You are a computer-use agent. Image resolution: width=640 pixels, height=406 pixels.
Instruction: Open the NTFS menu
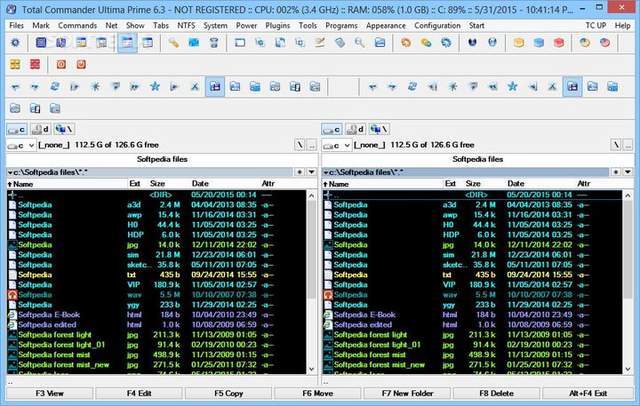pos(186,25)
